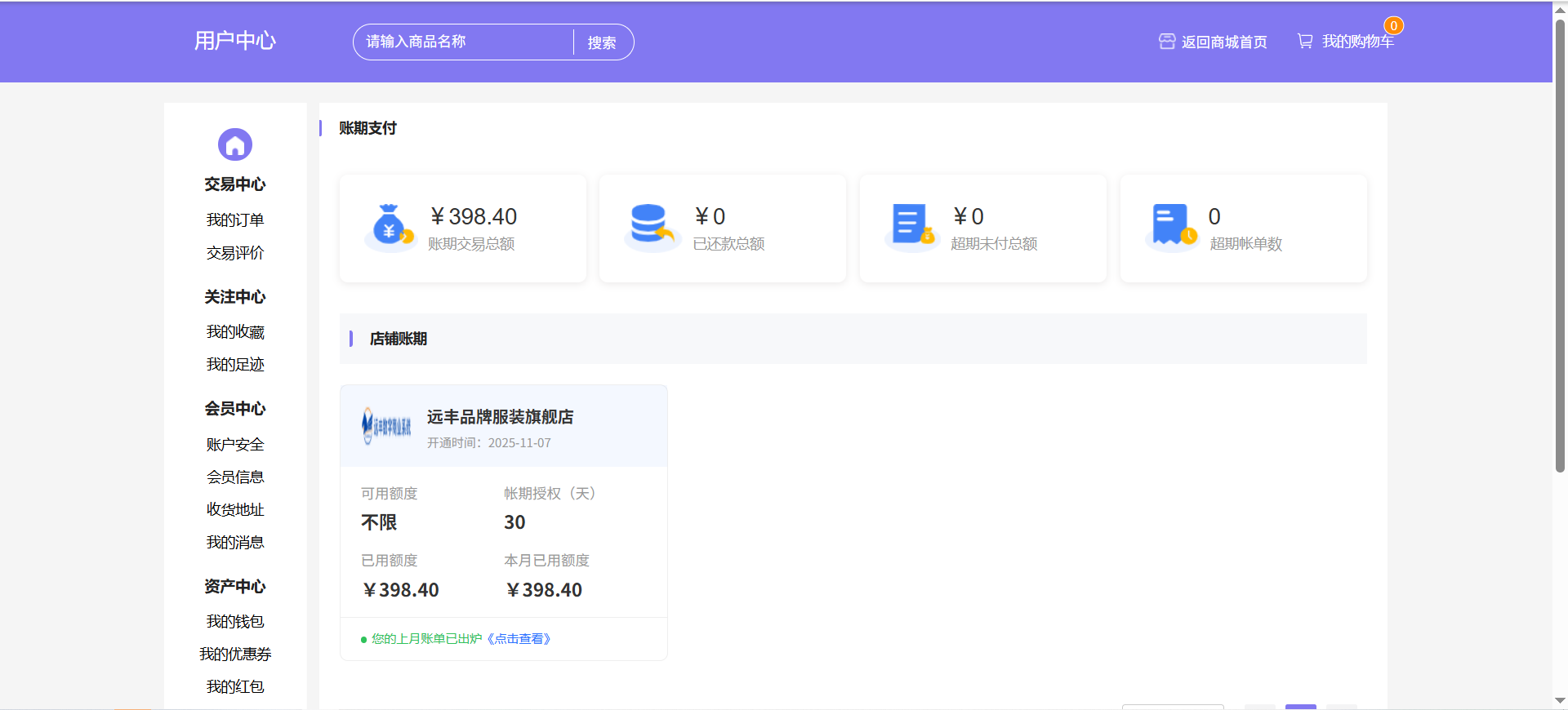Open 我的收藏 from the sidebar

point(235,332)
